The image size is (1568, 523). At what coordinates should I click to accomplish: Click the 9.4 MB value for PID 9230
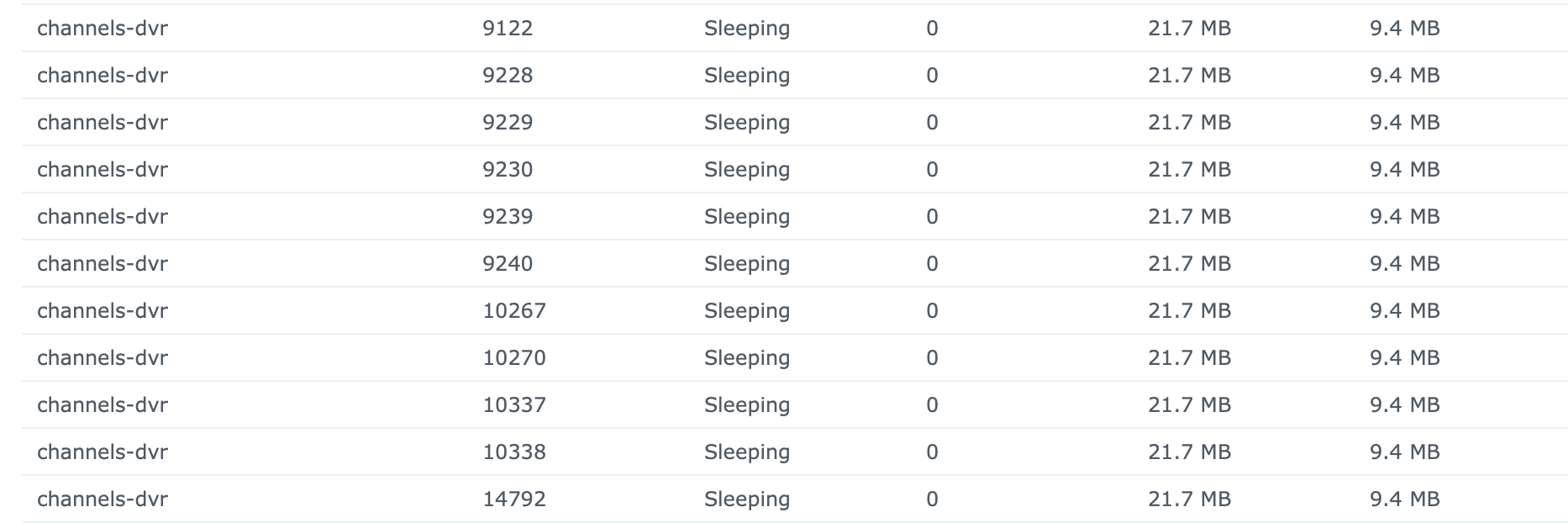pyautogui.click(x=1404, y=170)
